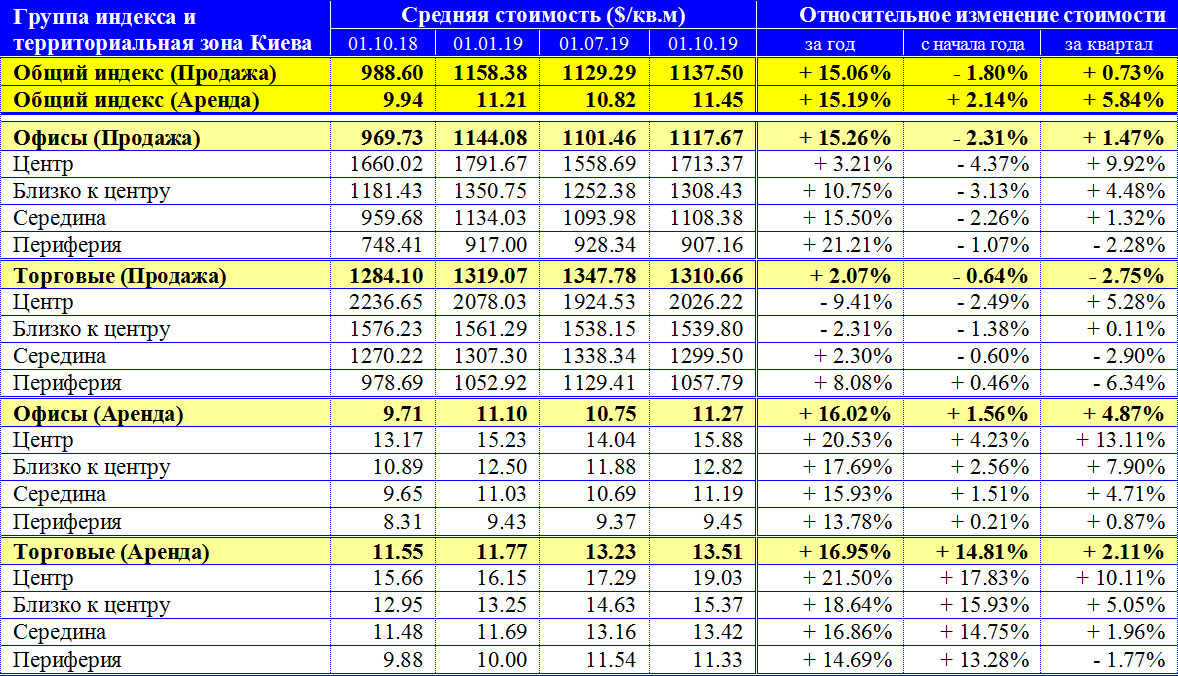Click the cell with value 1117.67
This screenshot has width=1178, height=676.
705,138
